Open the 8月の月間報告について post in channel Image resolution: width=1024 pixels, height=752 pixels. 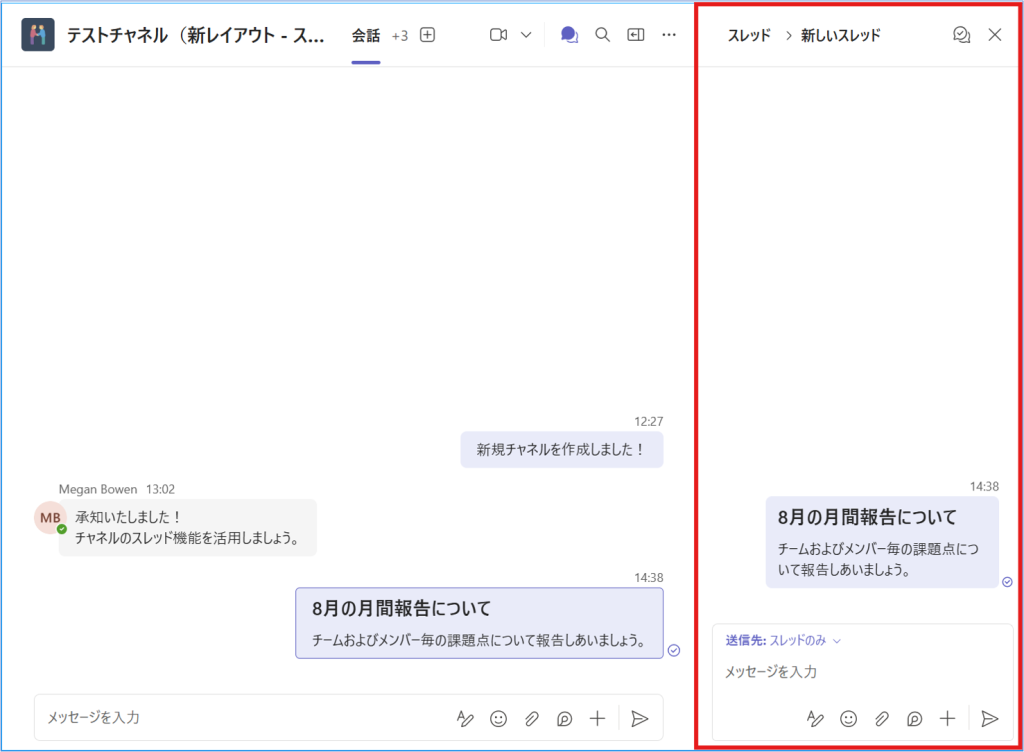479,623
